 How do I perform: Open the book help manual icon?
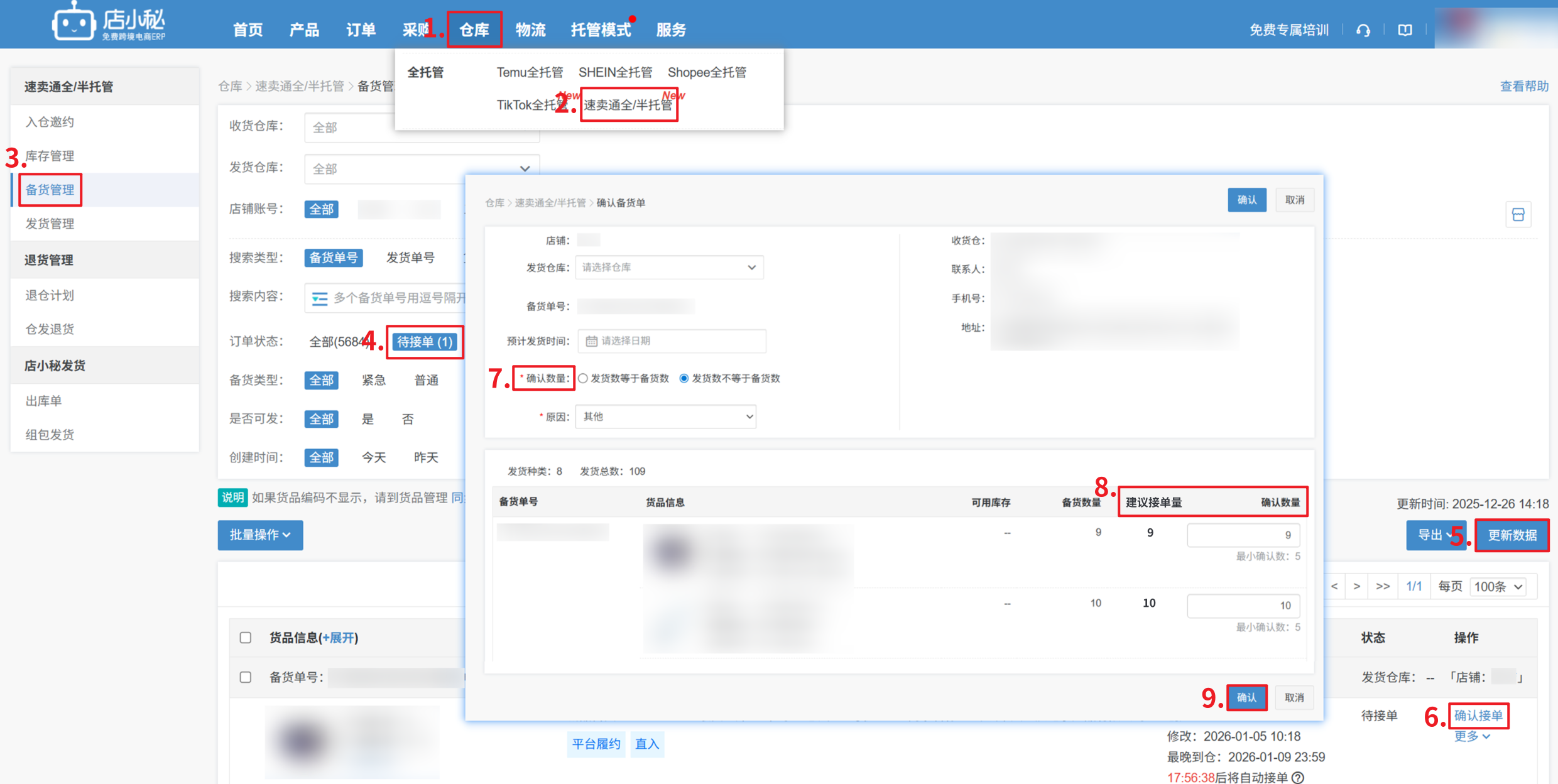pyautogui.click(x=1405, y=30)
